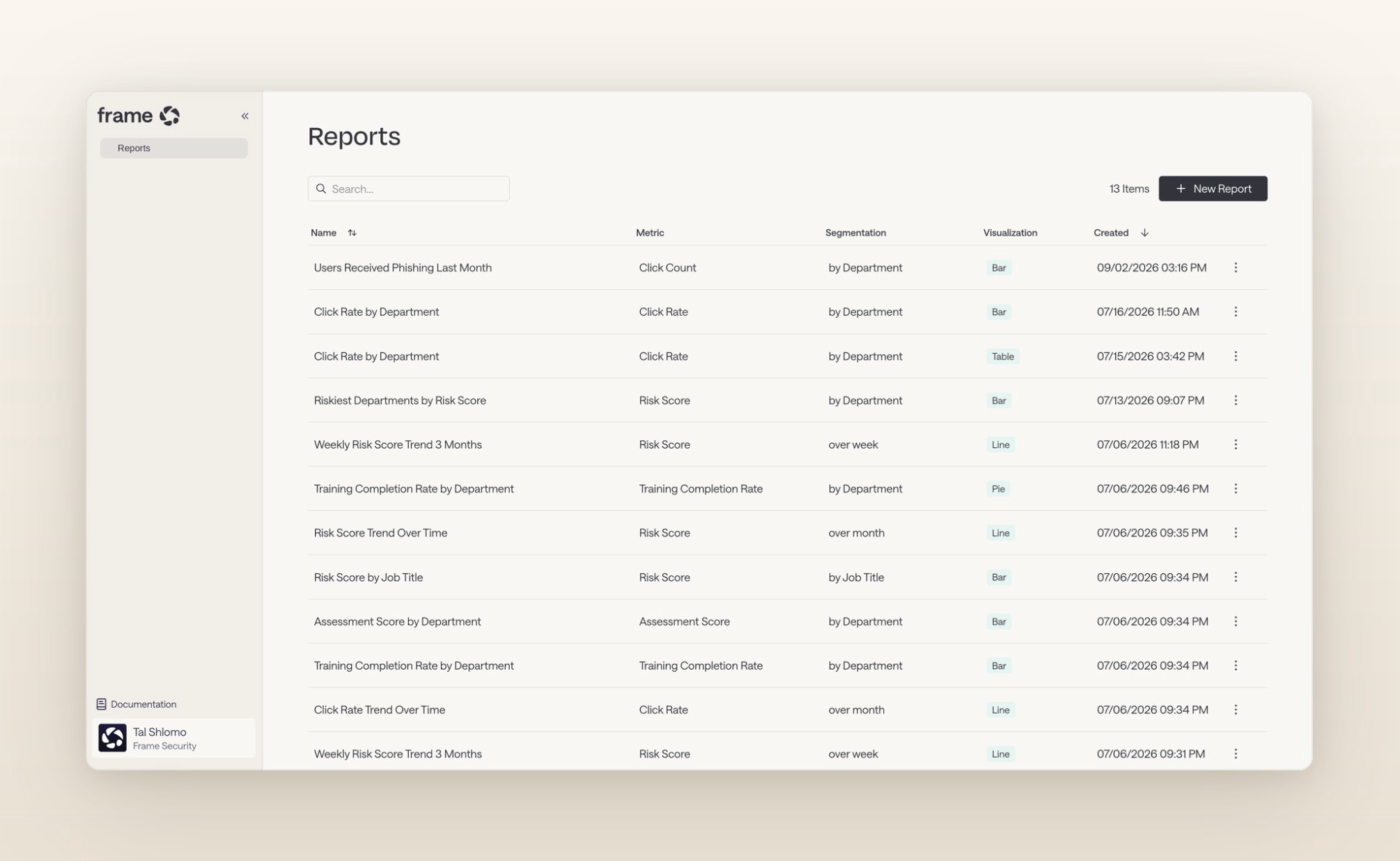1400x861 pixels.
Task: Open Click Rate Trend Over Time report
Action: (x=380, y=710)
